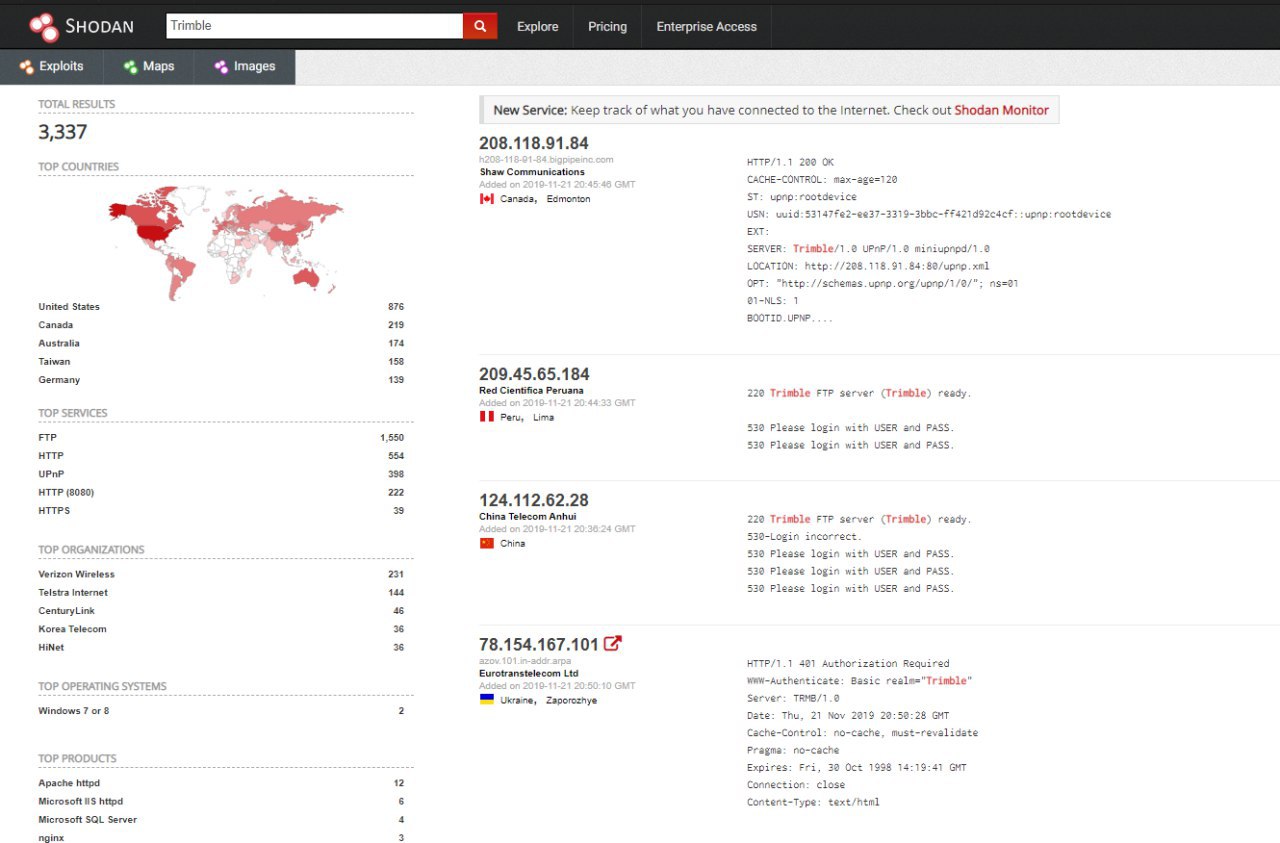Switch to the Images tab

pyautogui.click(x=245, y=67)
